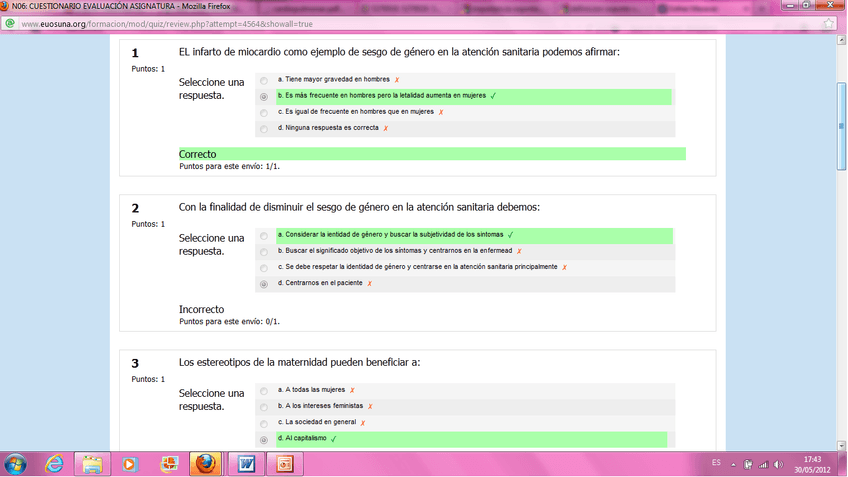The height and width of the screenshot is (477, 848).
Task: Click the Windows Start button
Action: click(x=15, y=464)
